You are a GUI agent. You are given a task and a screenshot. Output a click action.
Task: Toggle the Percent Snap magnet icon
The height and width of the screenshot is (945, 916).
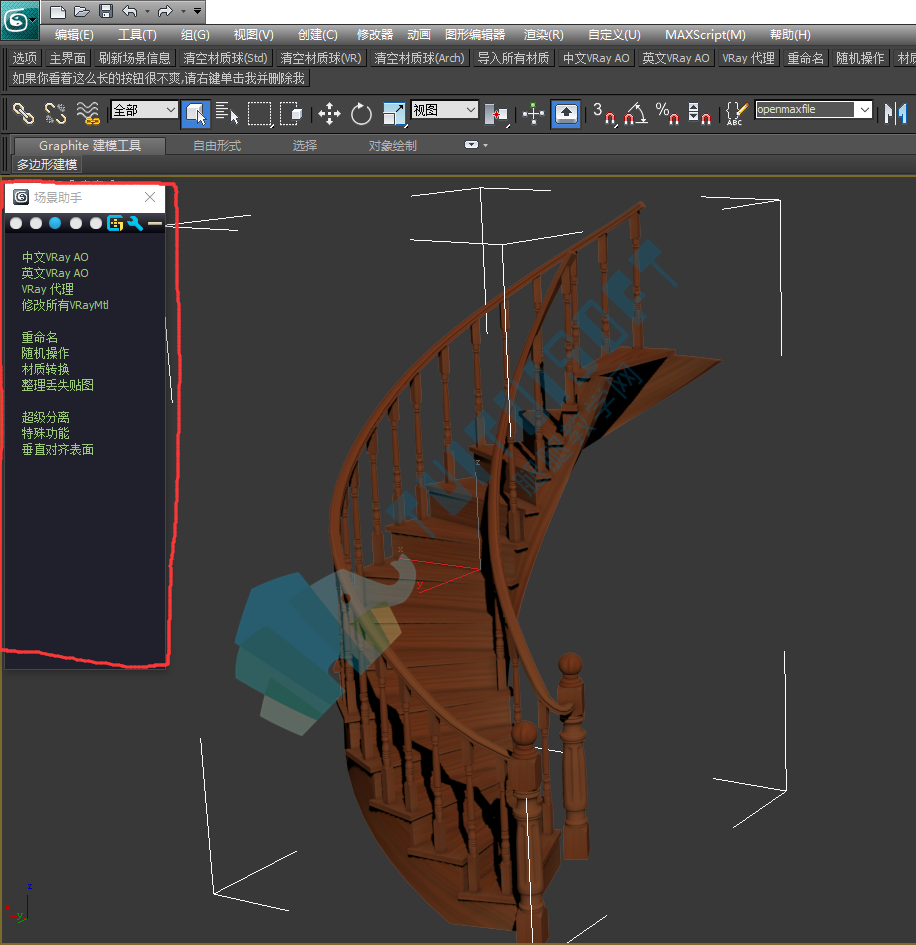[x=667, y=113]
